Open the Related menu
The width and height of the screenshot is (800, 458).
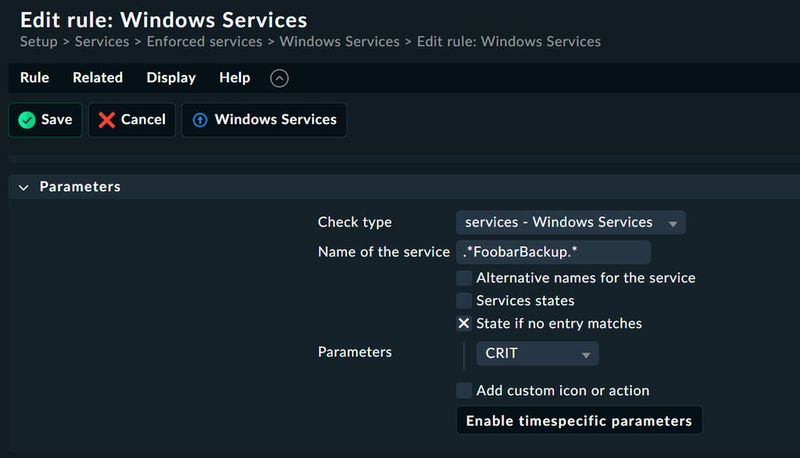98,78
